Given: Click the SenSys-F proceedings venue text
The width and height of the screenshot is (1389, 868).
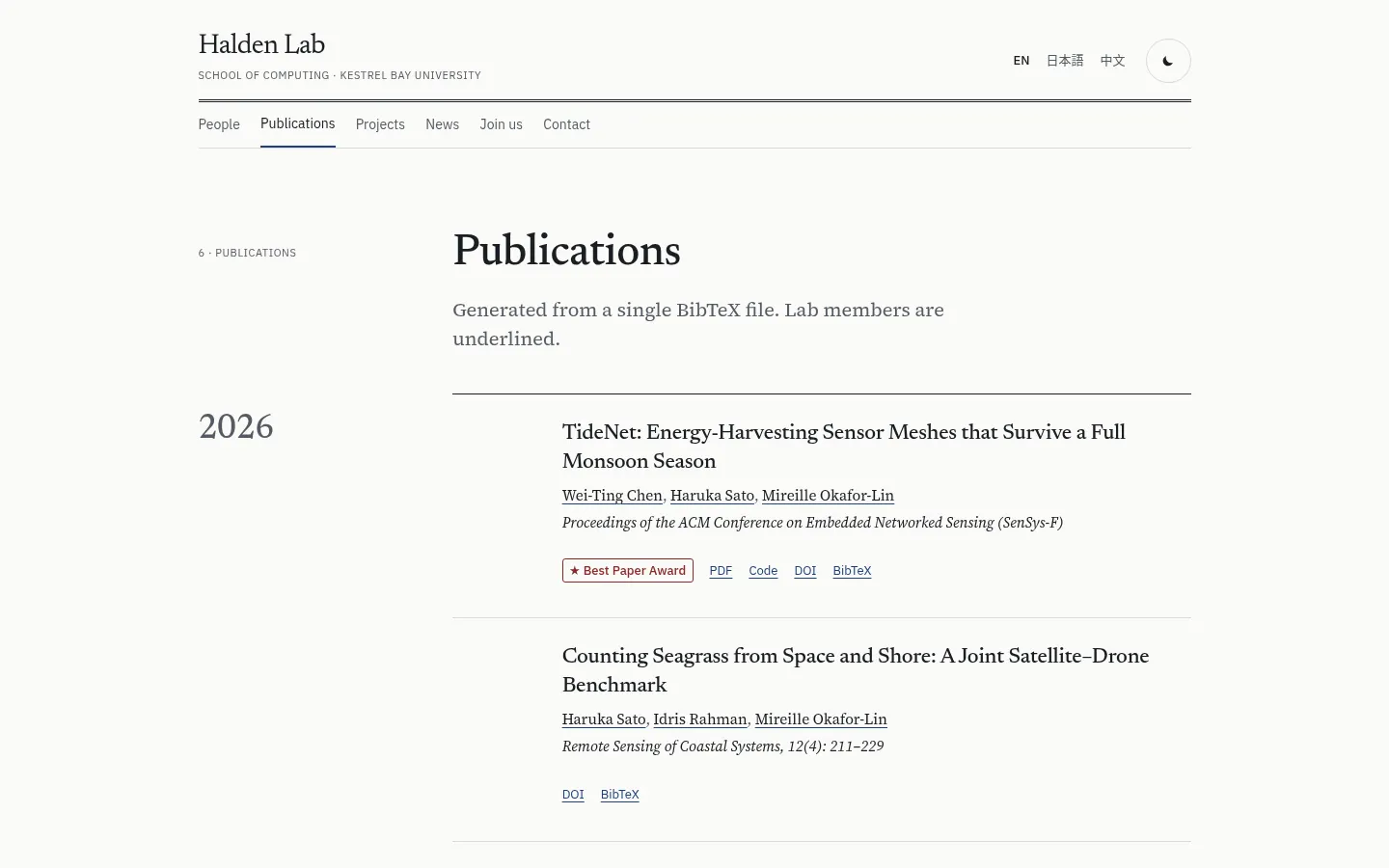Looking at the screenshot, I should click(x=812, y=523).
